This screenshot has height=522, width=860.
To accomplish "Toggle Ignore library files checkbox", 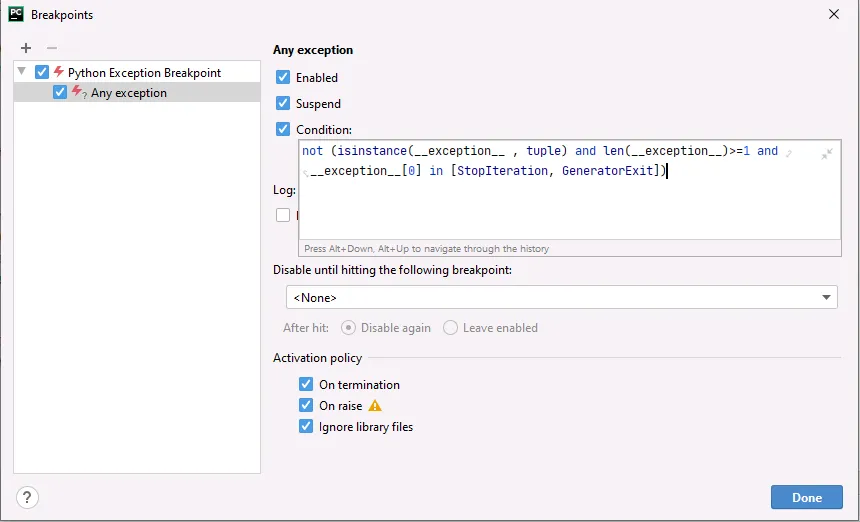I will point(306,426).
